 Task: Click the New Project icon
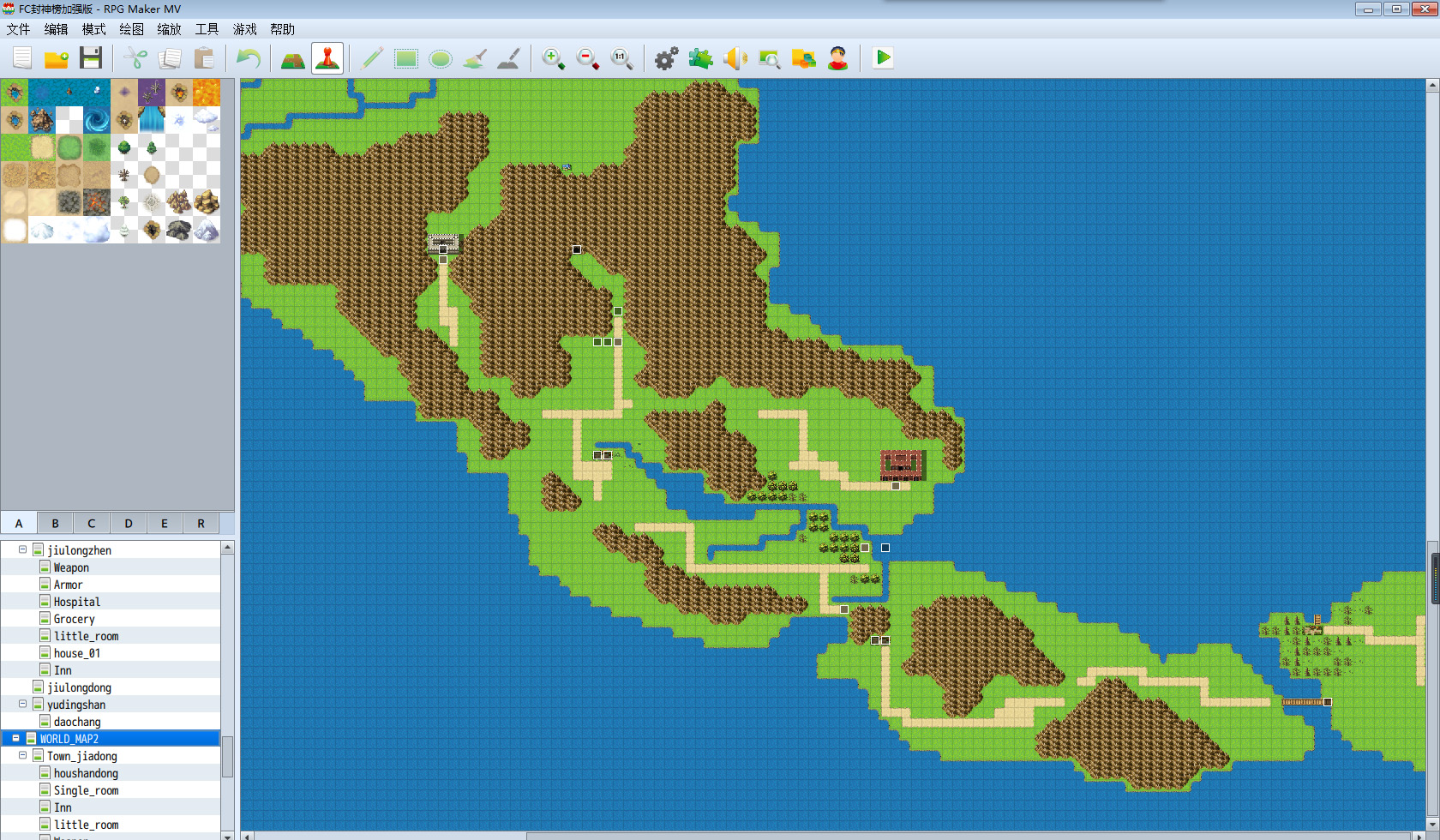22,58
